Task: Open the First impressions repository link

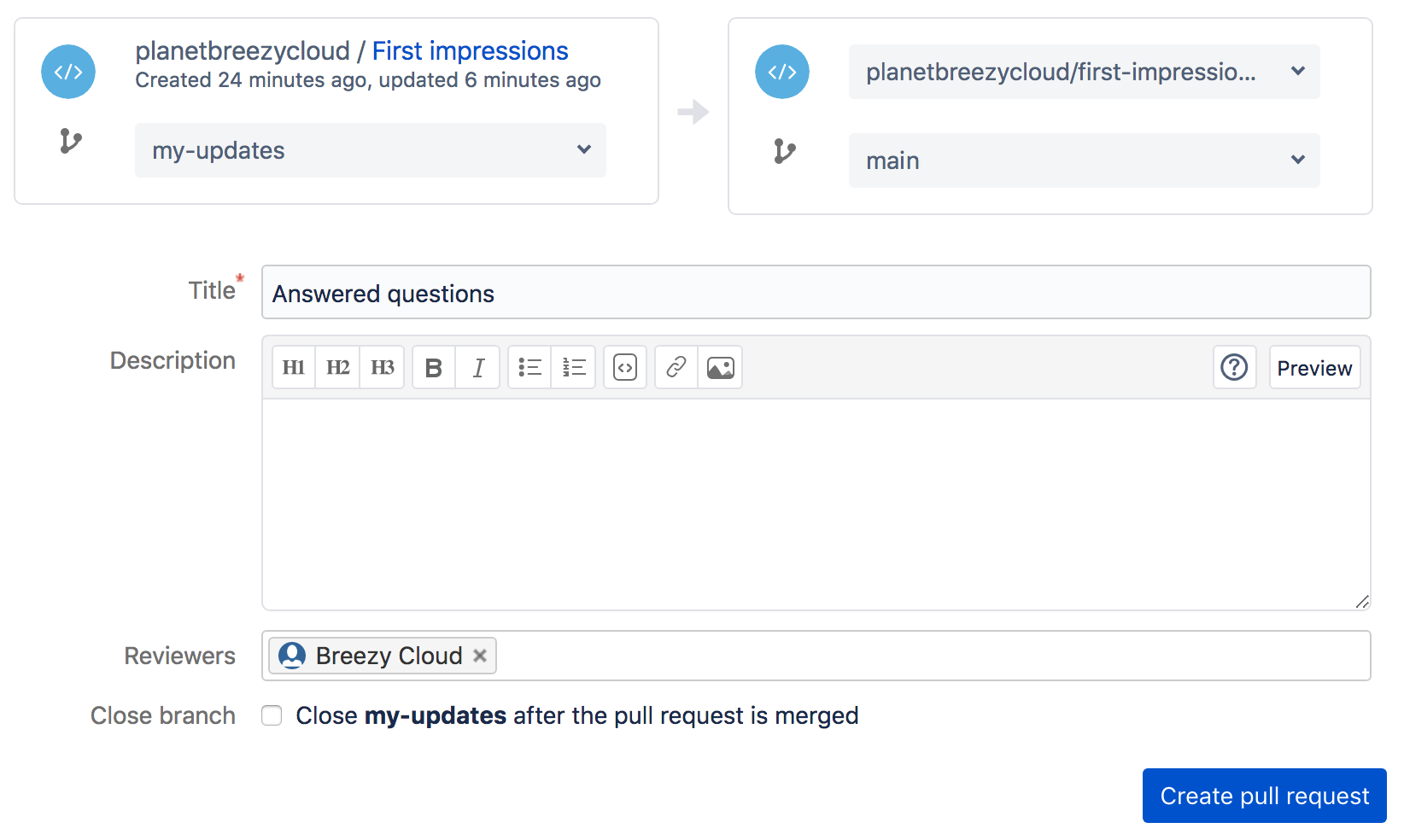Action: tap(470, 50)
